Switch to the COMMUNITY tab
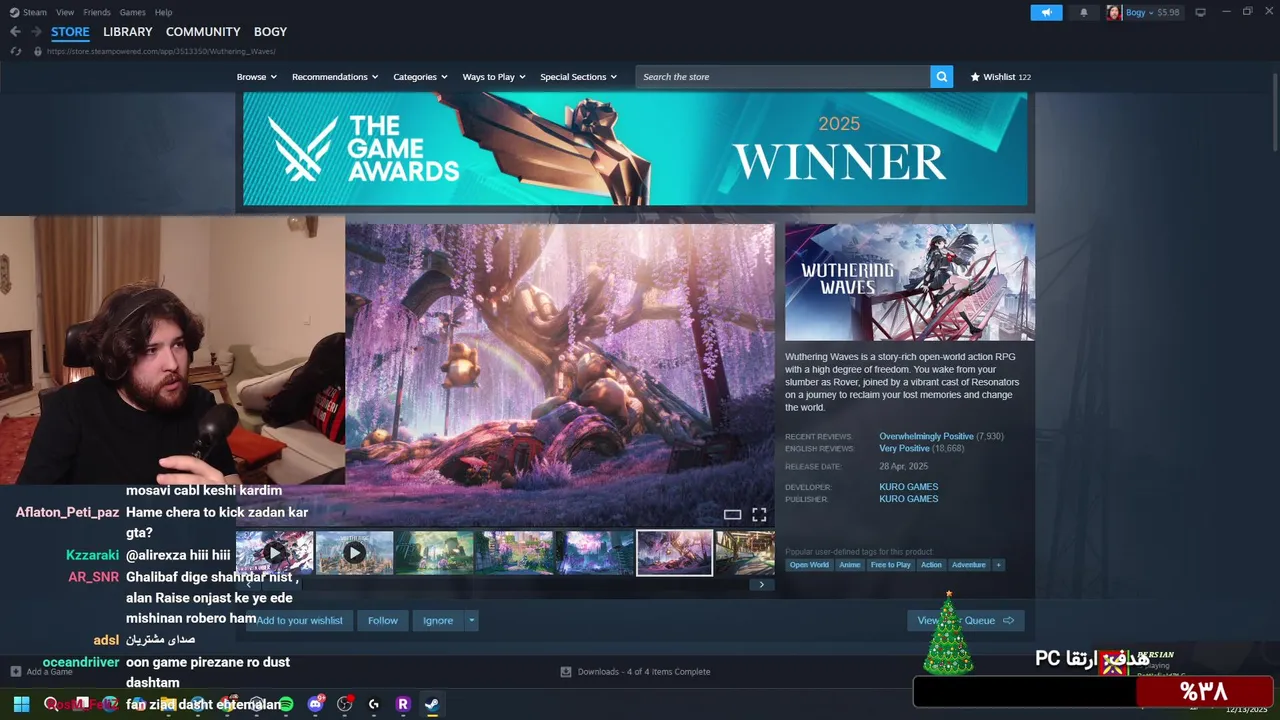Screen dimensions: 1280x720 pyautogui.click(x=203, y=32)
